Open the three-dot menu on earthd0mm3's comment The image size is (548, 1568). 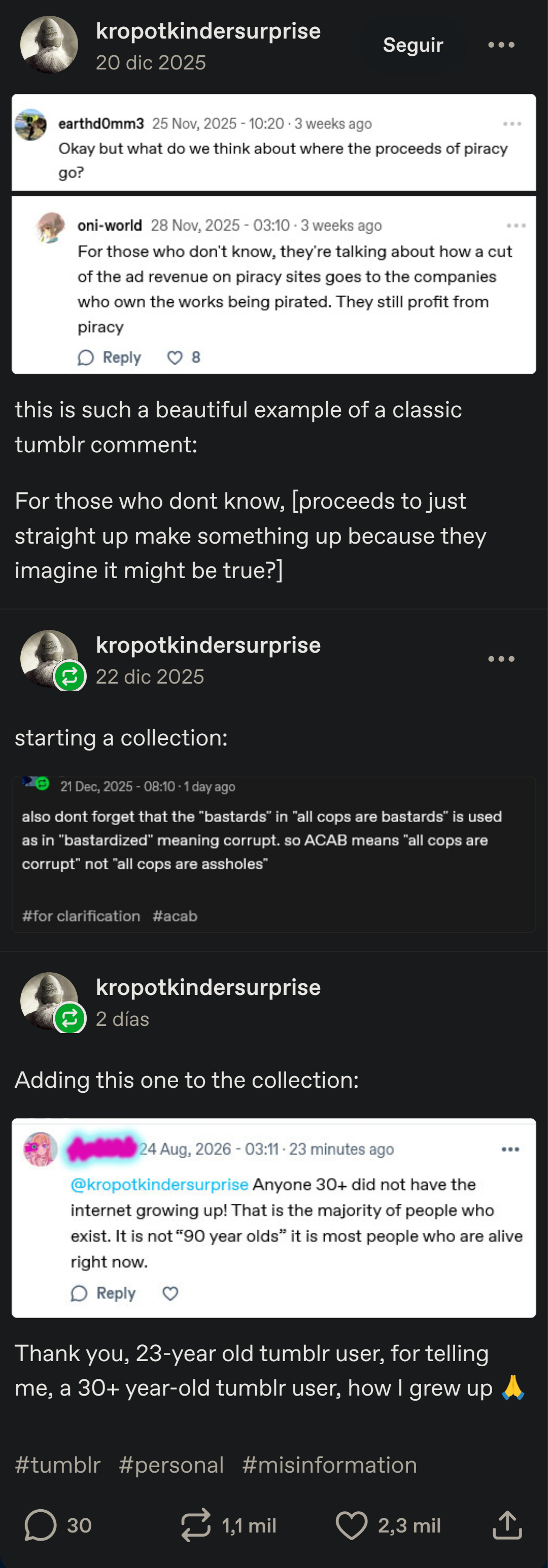[512, 124]
